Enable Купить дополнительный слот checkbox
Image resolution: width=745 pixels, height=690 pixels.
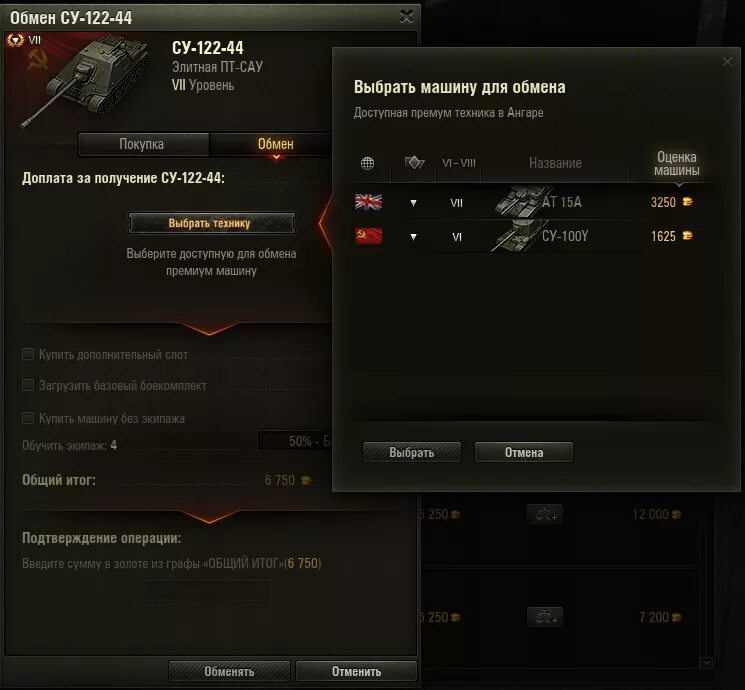(28, 354)
